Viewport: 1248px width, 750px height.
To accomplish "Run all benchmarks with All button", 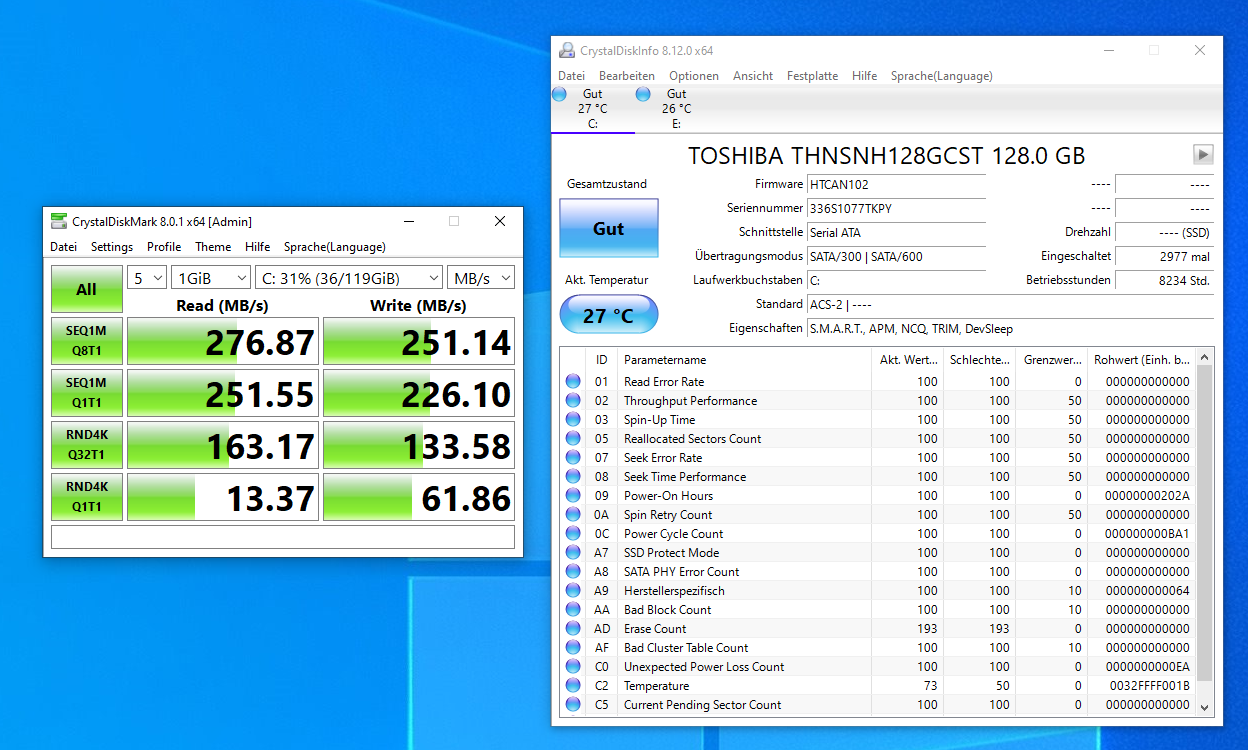I will (87, 289).
